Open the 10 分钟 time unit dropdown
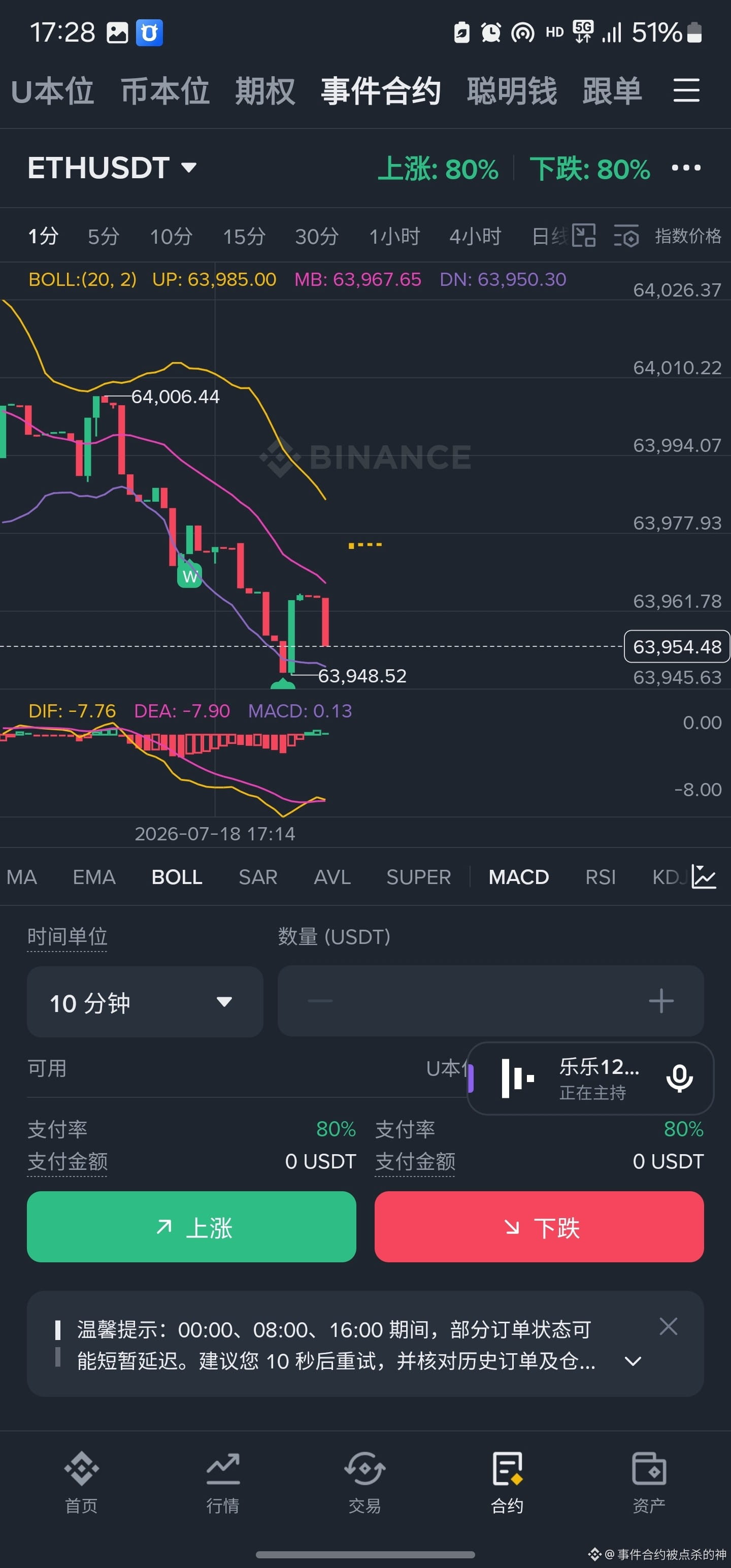 (145, 1002)
